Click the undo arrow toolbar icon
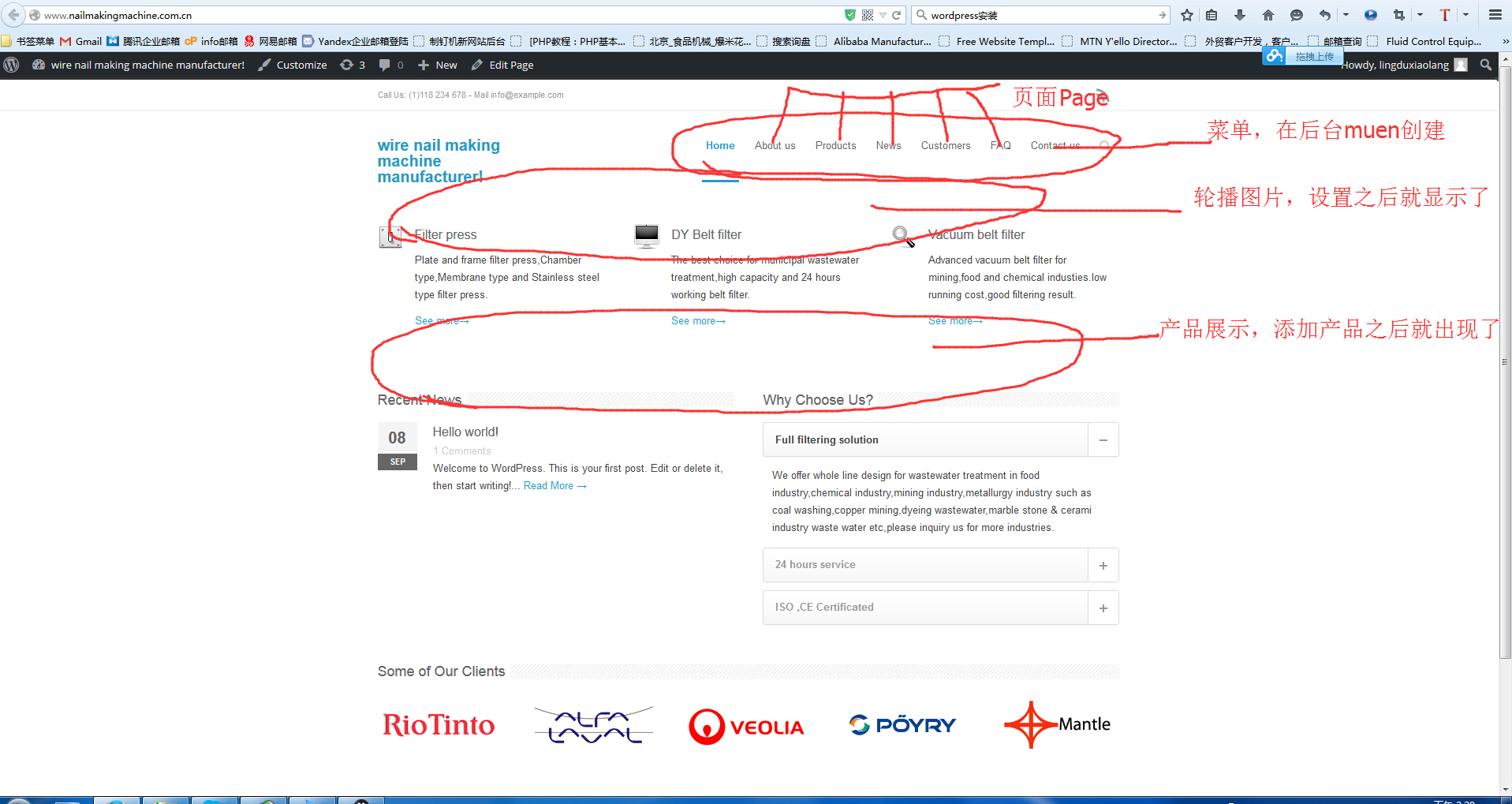Screen dimensions: 1512x804 (1325, 15)
